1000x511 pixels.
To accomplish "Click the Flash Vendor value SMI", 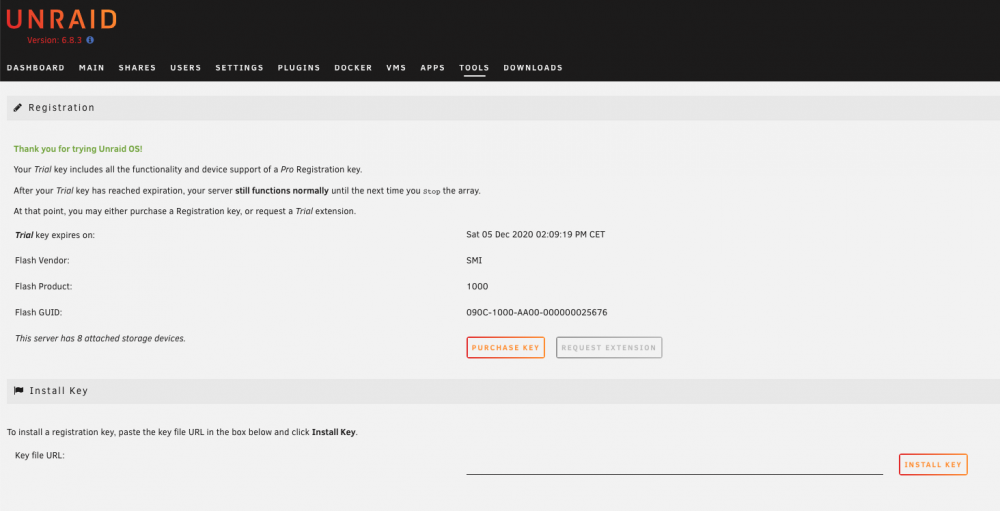I will pos(474,260).
